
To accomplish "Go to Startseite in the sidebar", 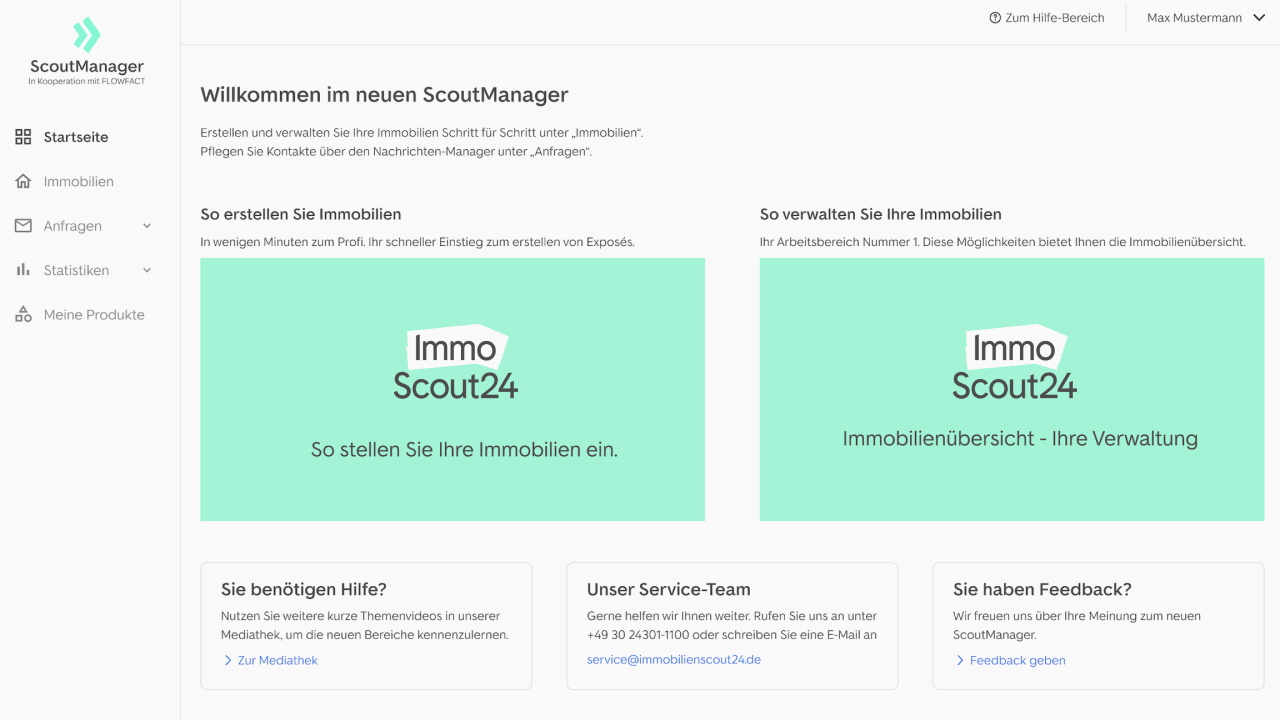I will 76,137.
